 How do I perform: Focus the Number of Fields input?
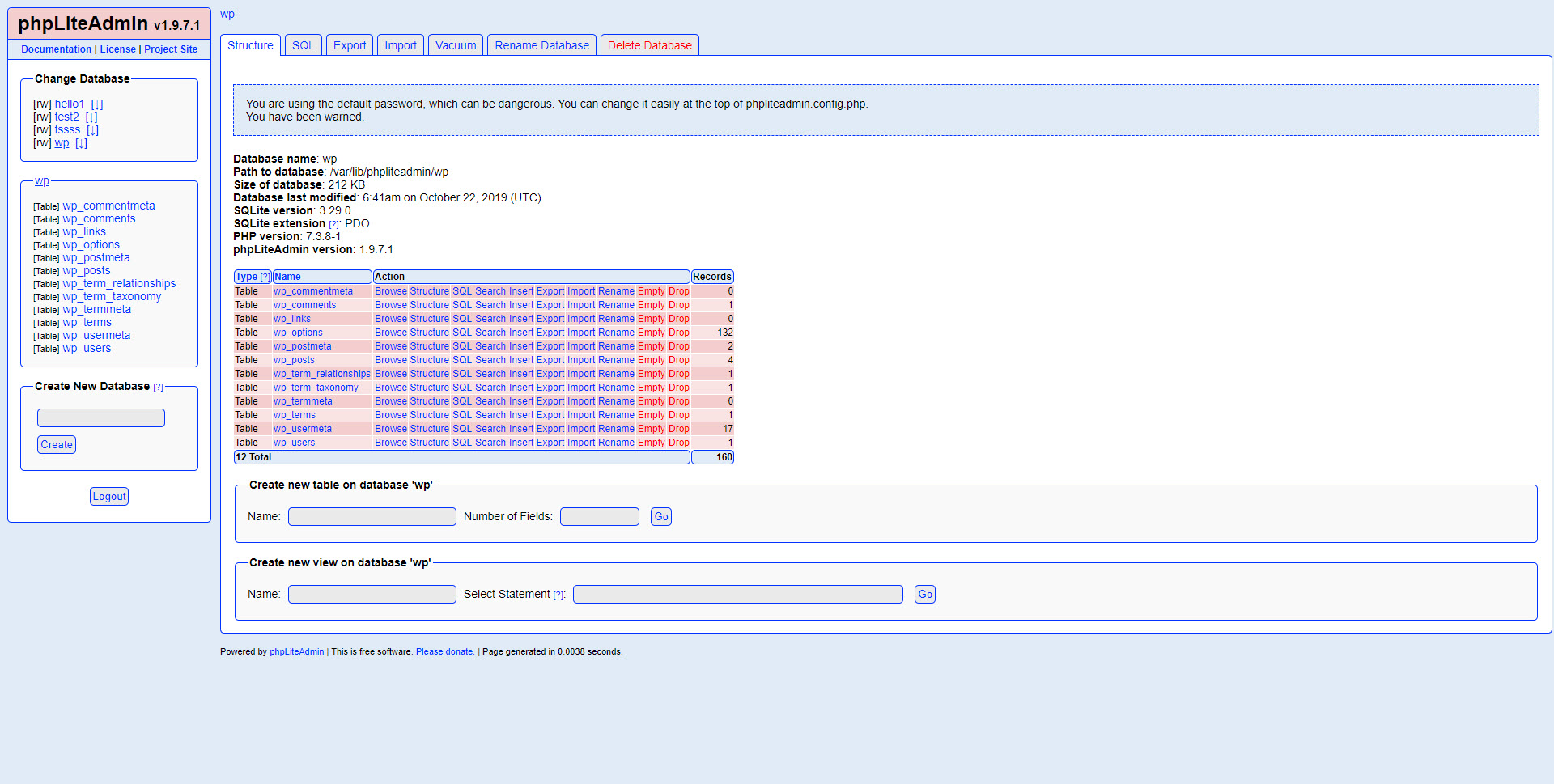click(x=599, y=516)
